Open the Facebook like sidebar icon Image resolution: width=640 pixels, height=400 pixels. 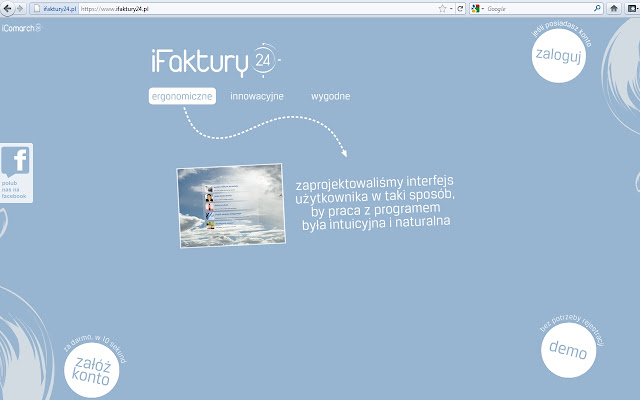[x=15, y=161]
